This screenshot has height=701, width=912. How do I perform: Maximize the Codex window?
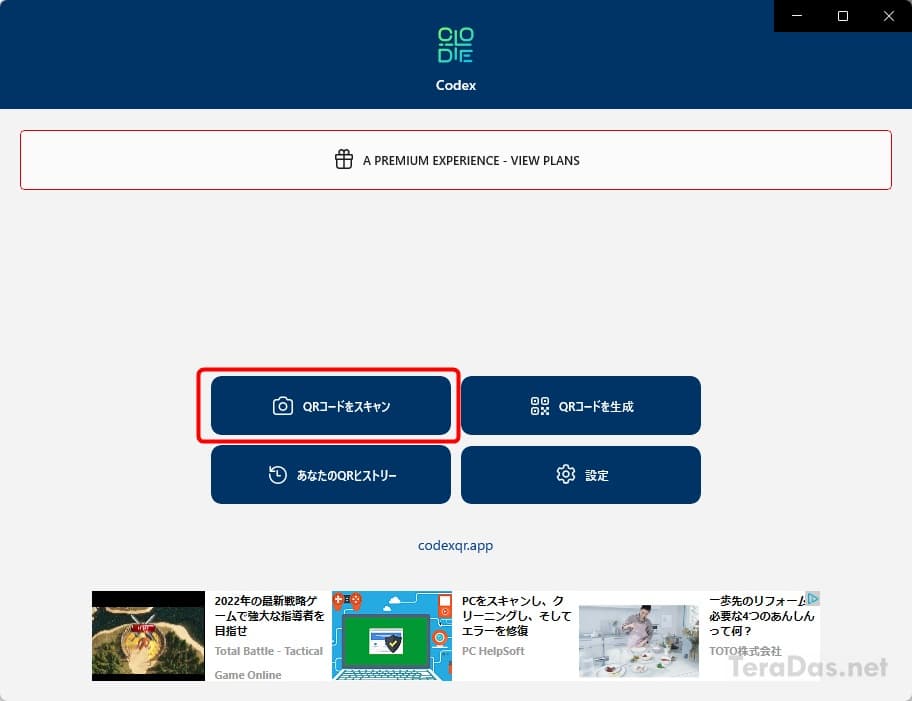[843, 16]
